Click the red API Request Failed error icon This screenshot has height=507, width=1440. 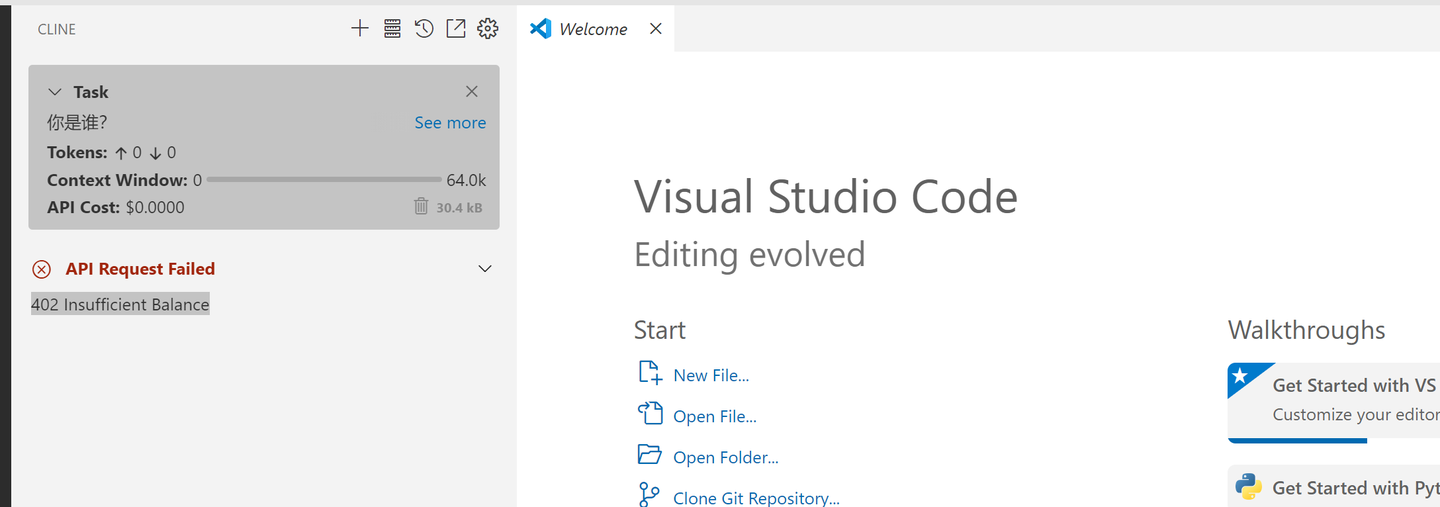(x=42, y=269)
